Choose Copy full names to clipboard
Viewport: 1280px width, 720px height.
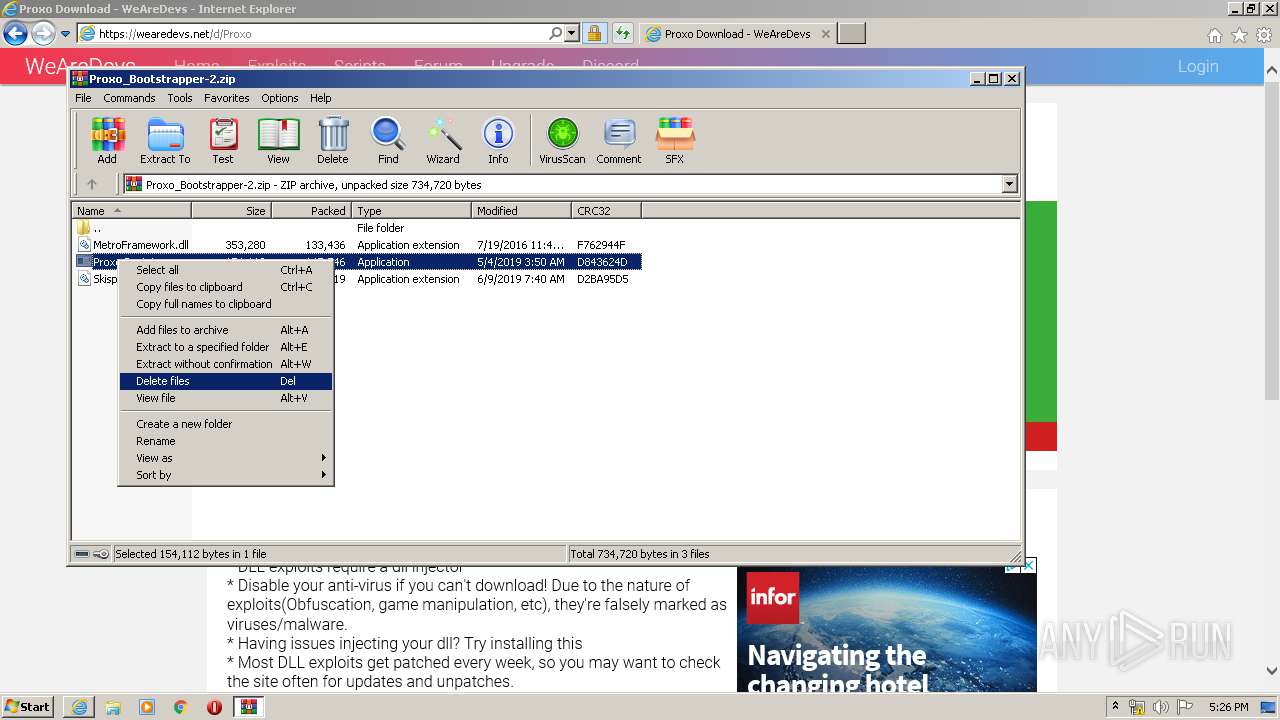[226, 304]
